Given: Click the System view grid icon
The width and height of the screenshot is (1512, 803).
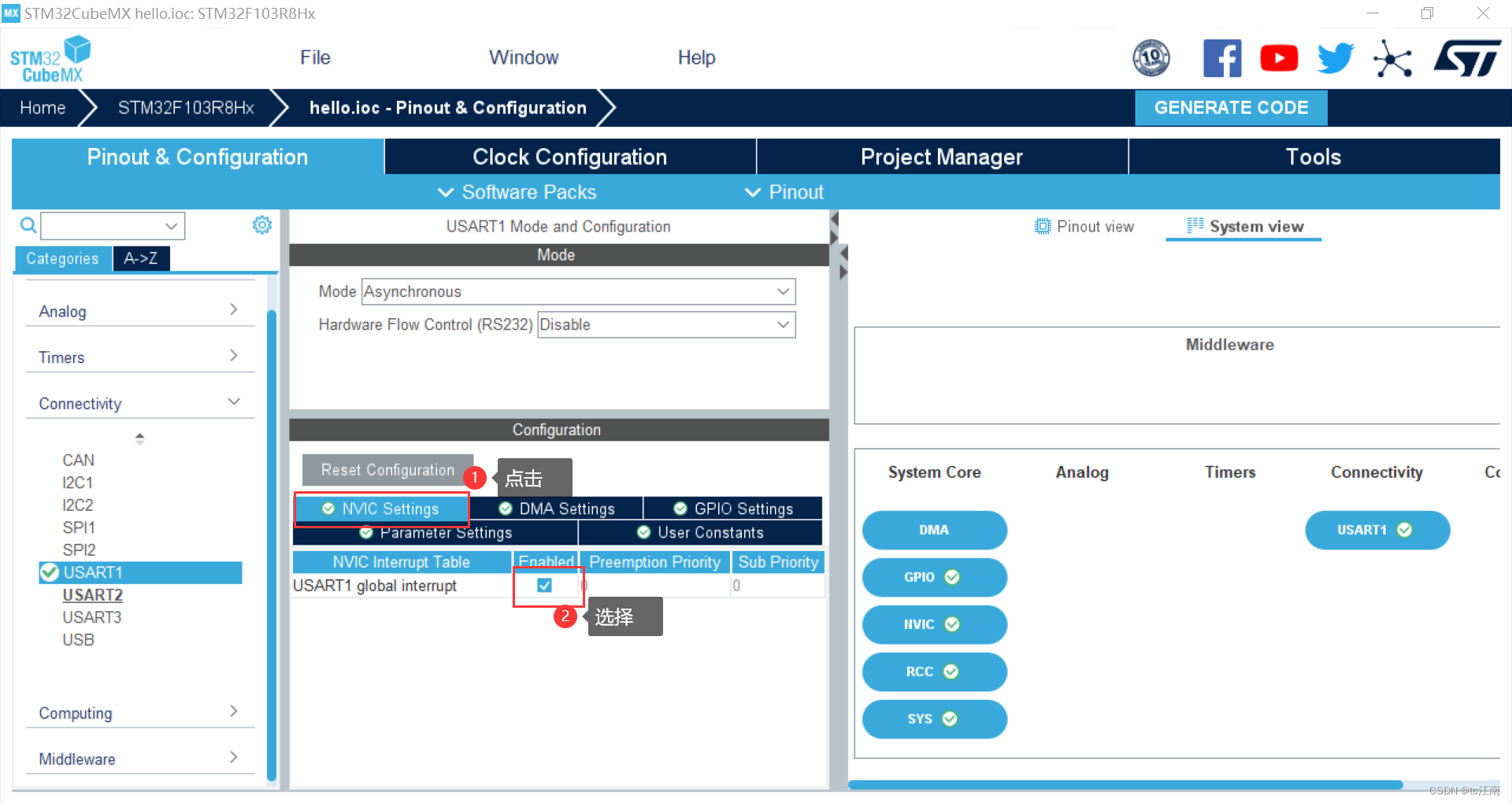Looking at the screenshot, I should pos(1195,225).
